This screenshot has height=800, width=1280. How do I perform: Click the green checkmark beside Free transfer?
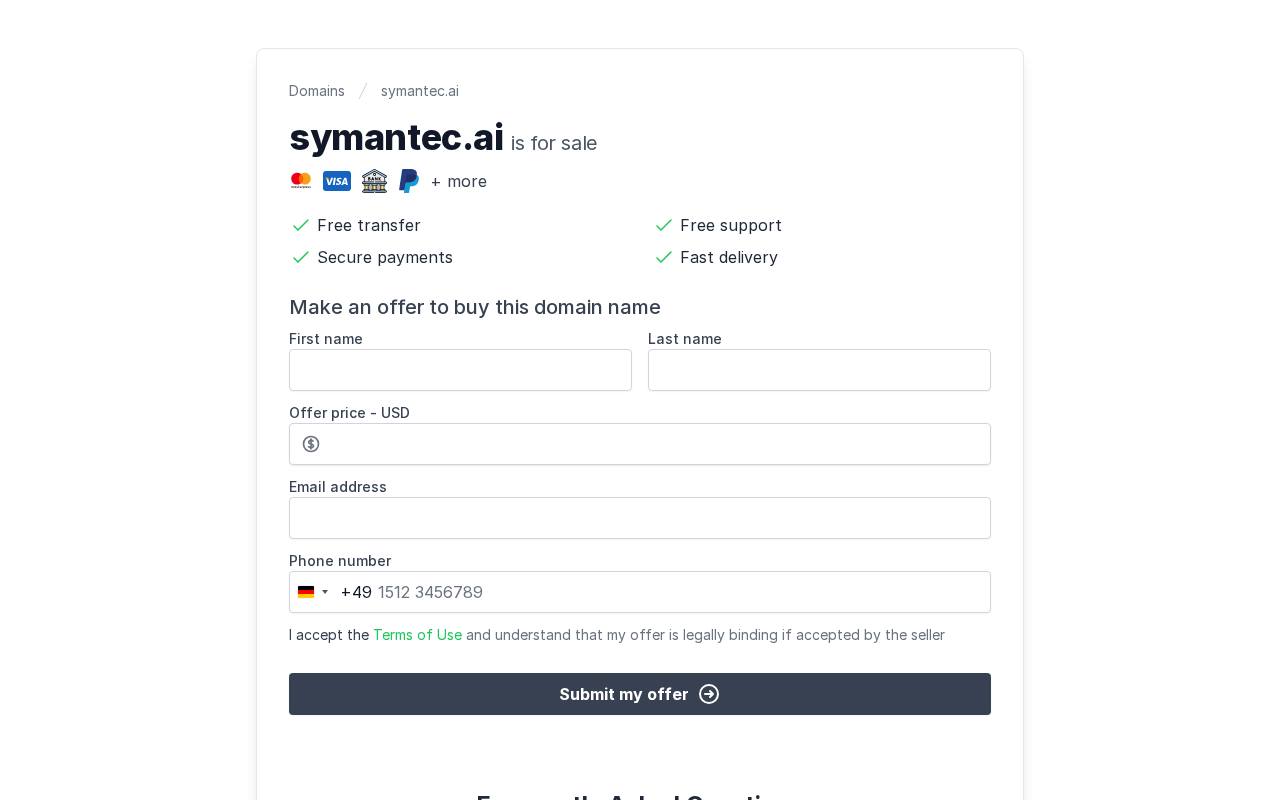(x=301, y=225)
